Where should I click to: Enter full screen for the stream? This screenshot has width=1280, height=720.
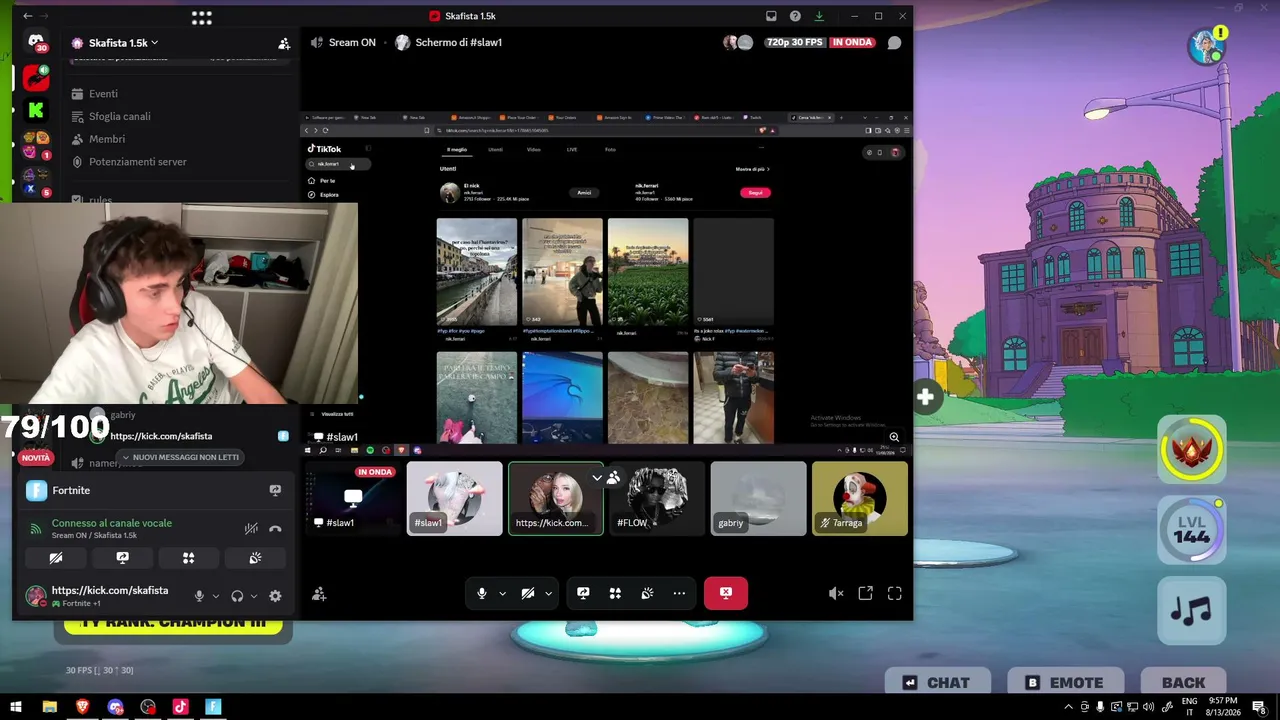coord(894,593)
